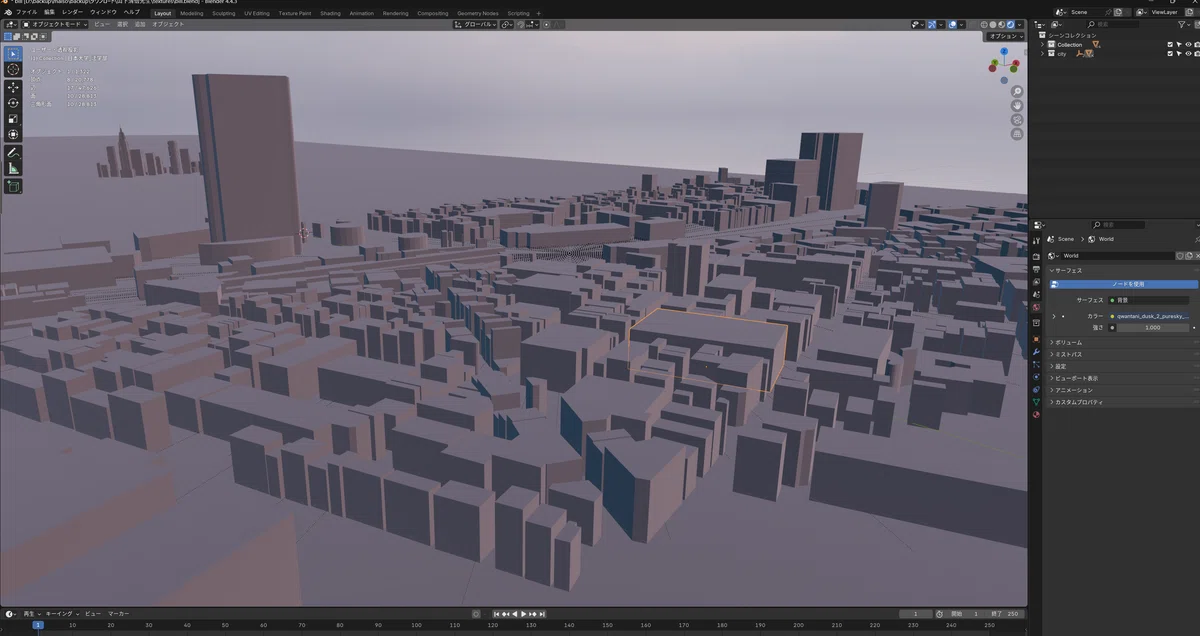
Task: Click the play animation button in the timeline
Action: click(x=523, y=614)
